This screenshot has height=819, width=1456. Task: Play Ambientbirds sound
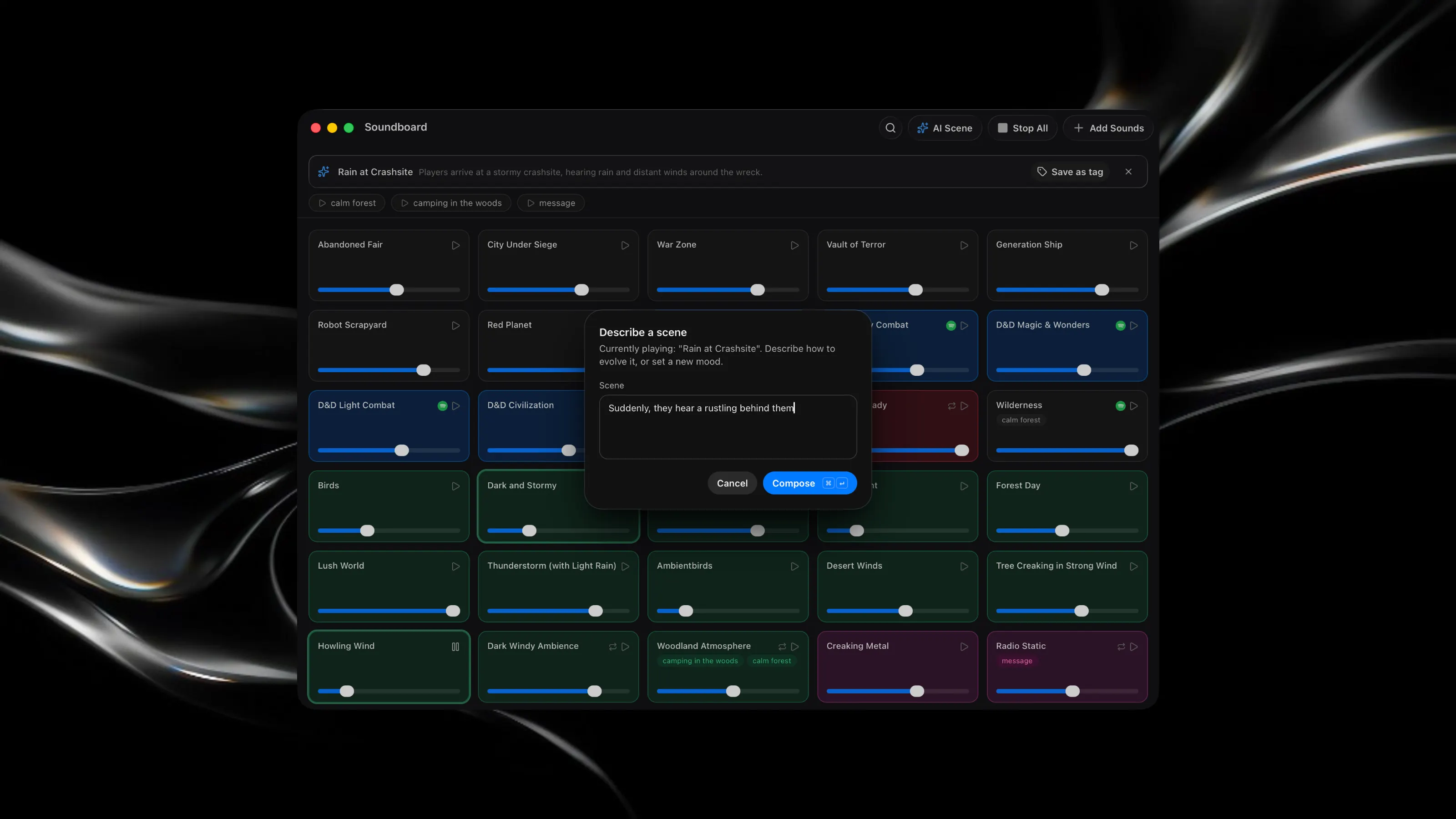click(x=795, y=566)
